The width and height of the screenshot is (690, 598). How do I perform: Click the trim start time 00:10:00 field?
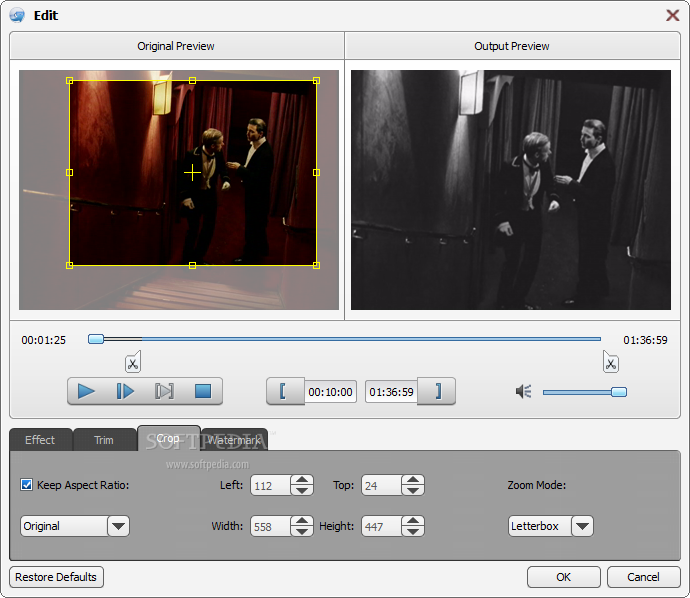tap(330, 392)
